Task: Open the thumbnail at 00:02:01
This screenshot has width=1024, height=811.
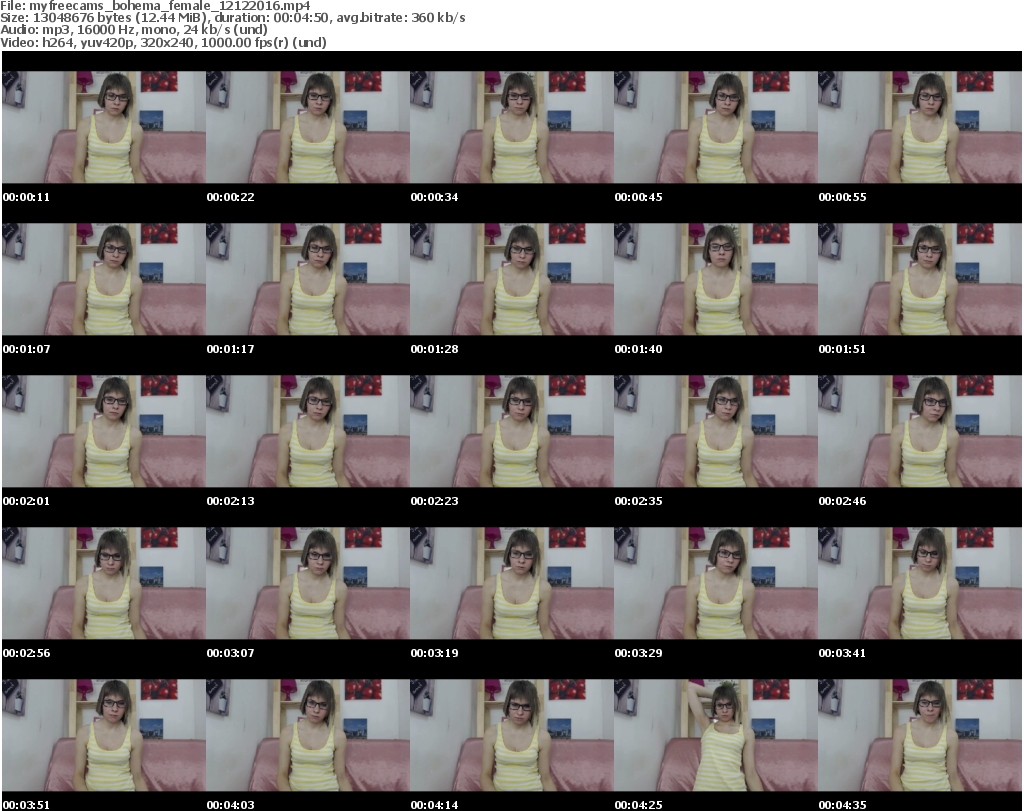Action: 104,431
